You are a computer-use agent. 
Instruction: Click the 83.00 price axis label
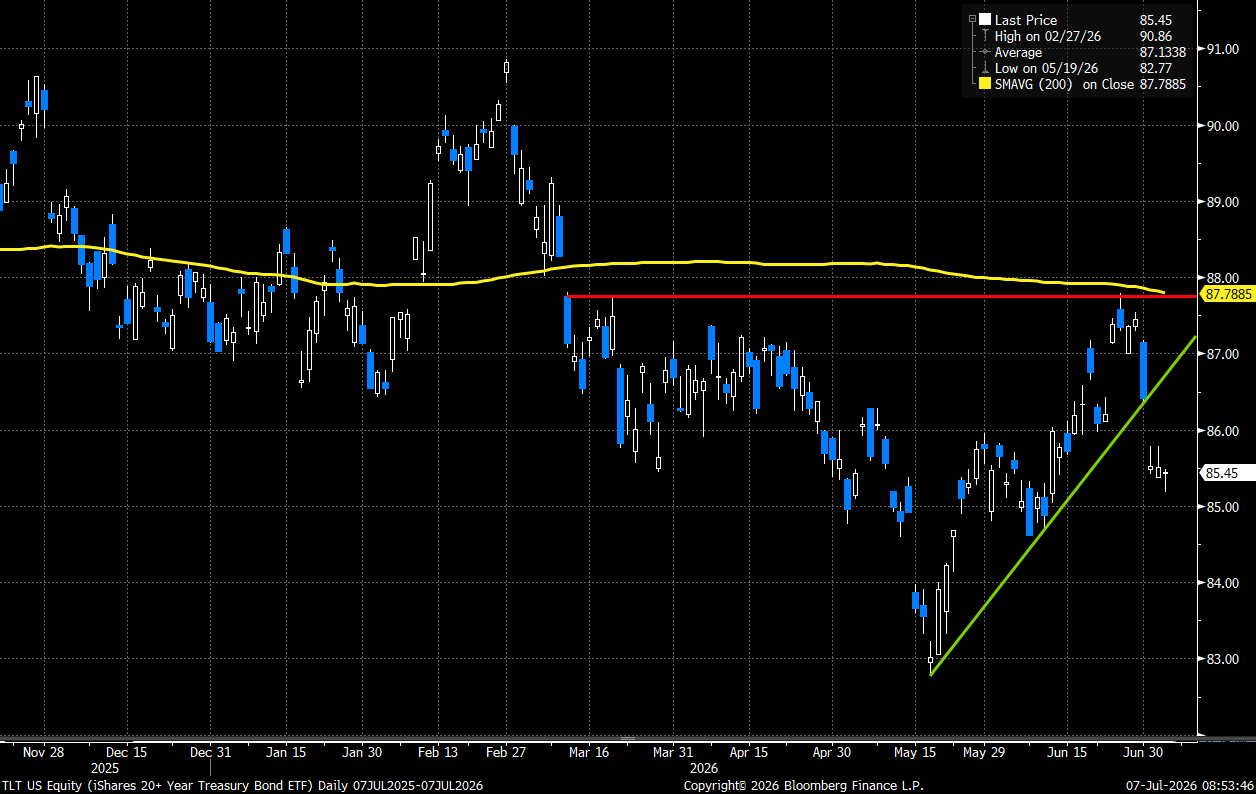[x=1223, y=659]
